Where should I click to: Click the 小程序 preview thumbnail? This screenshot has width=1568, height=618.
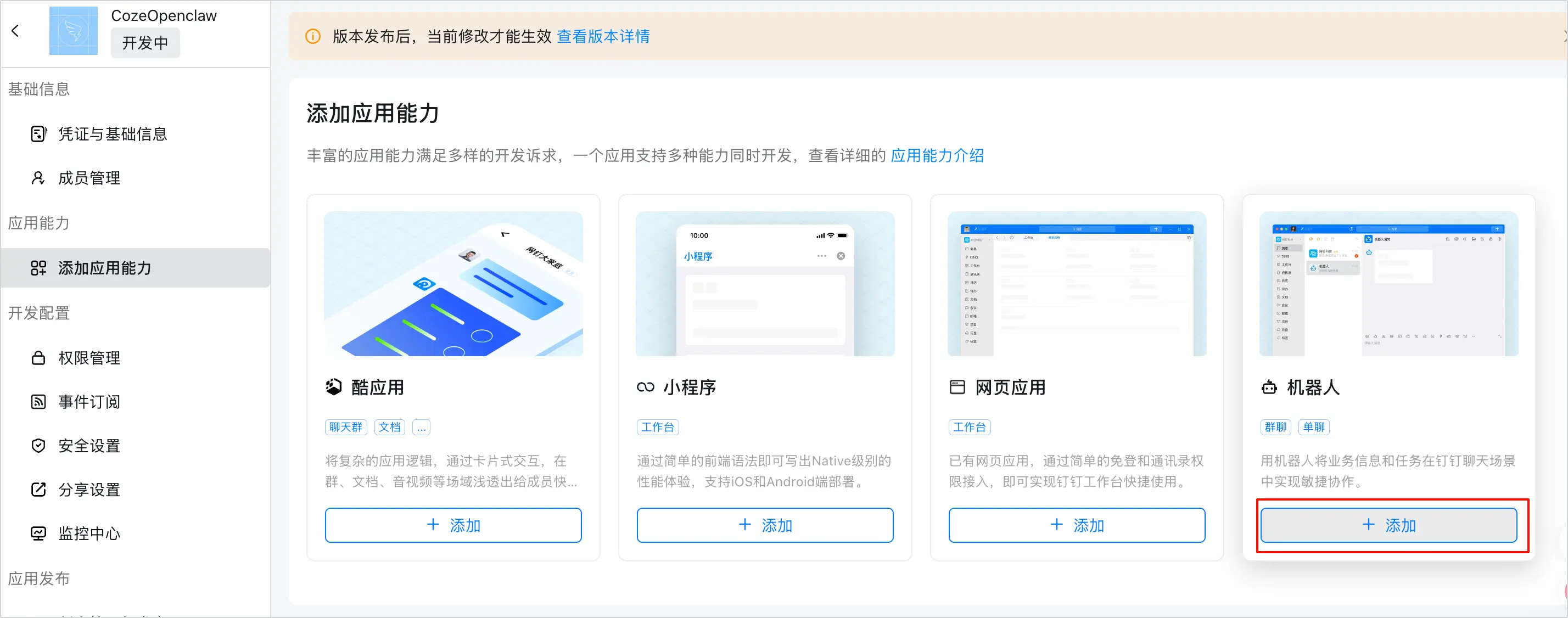click(765, 283)
